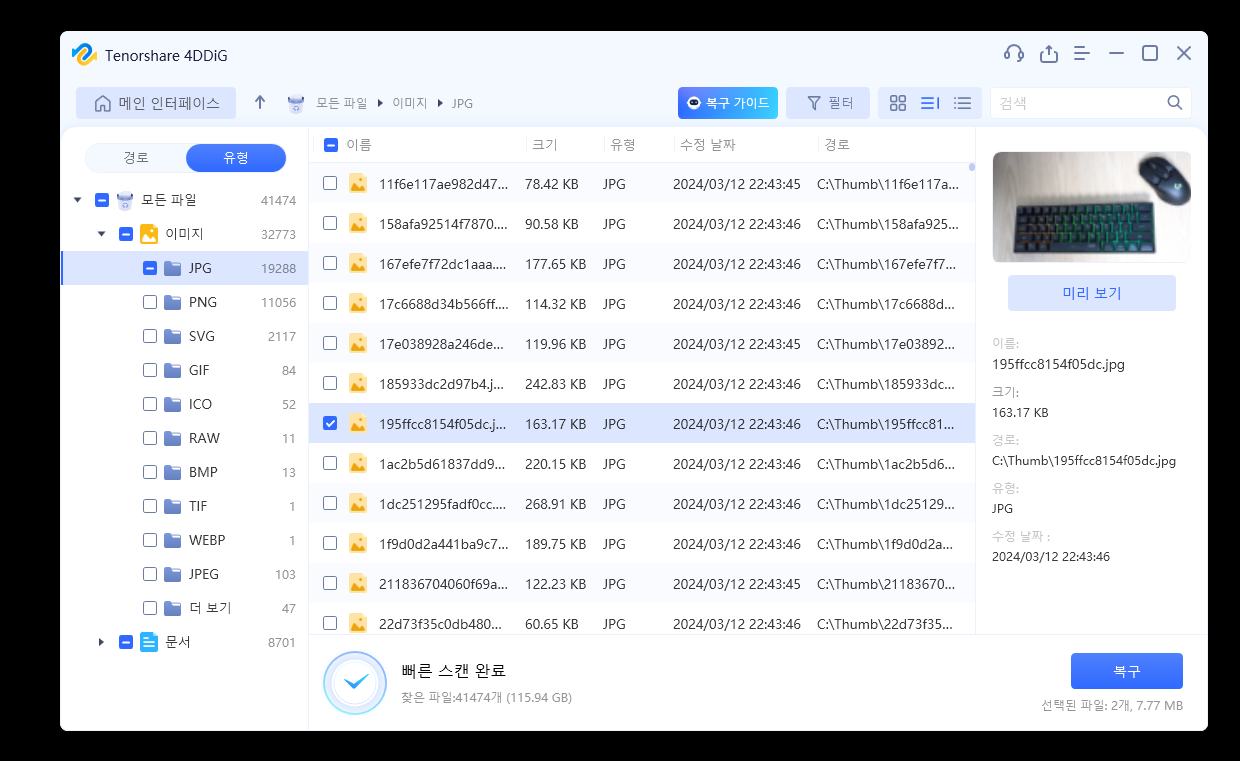Check the JPEG folder checkbox
This screenshot has height=761, width=1240.
point(149,574)
